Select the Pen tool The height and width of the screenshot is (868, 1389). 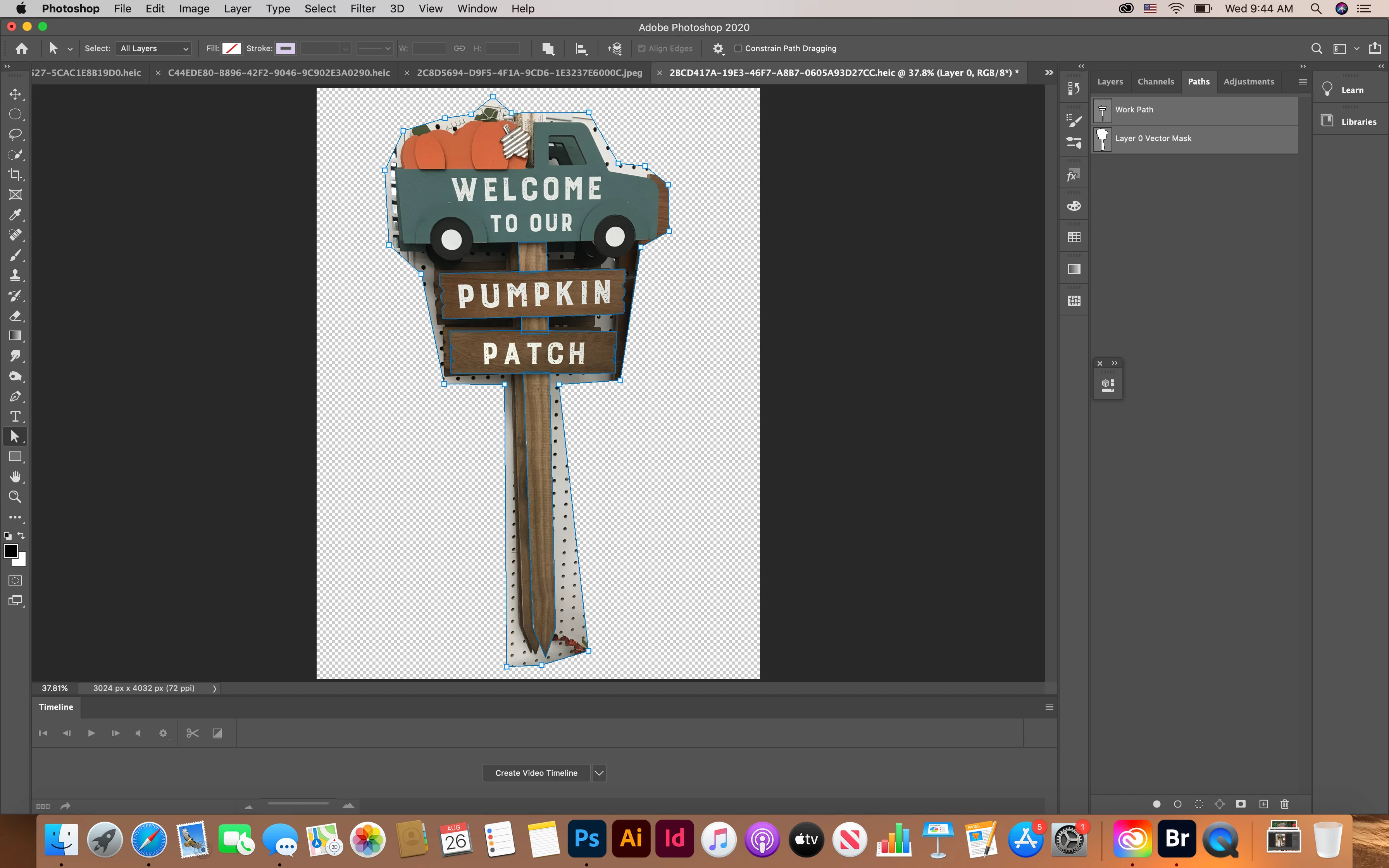point(16,396)
